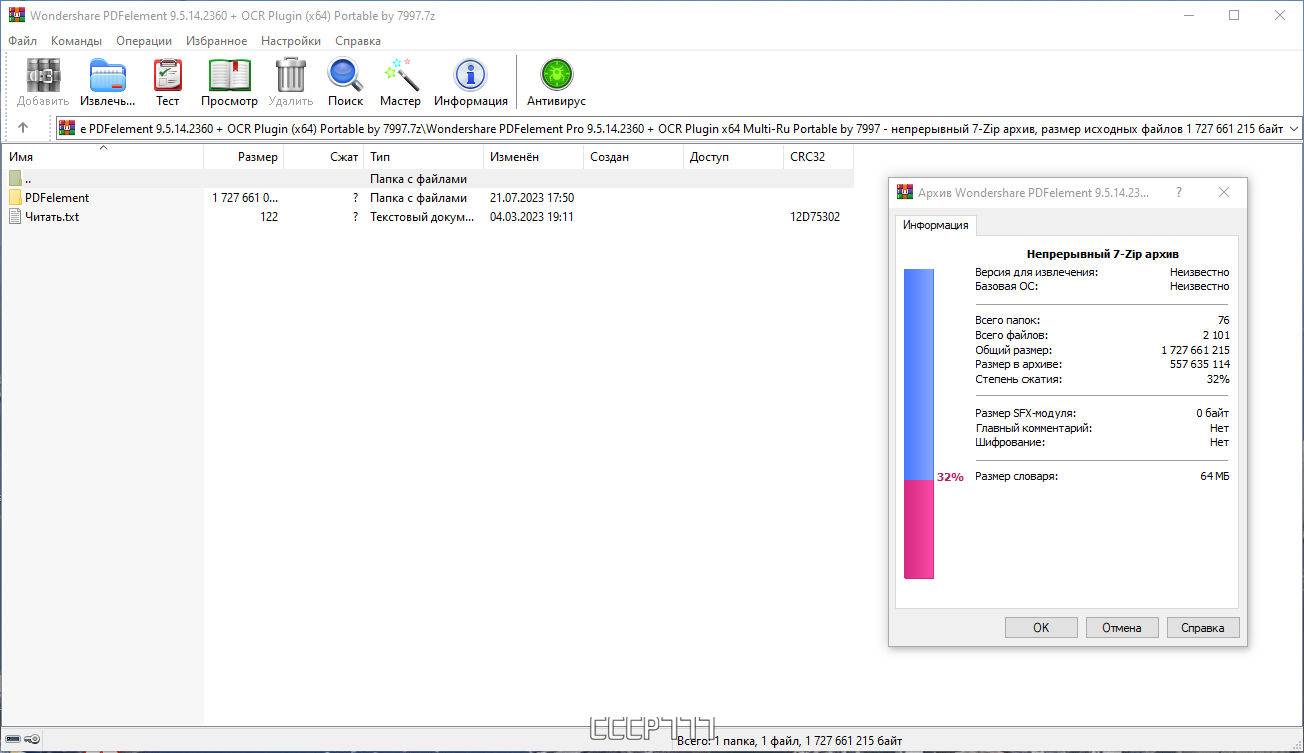Click the "Текстовый докум..." type cell

click(422, 217)
